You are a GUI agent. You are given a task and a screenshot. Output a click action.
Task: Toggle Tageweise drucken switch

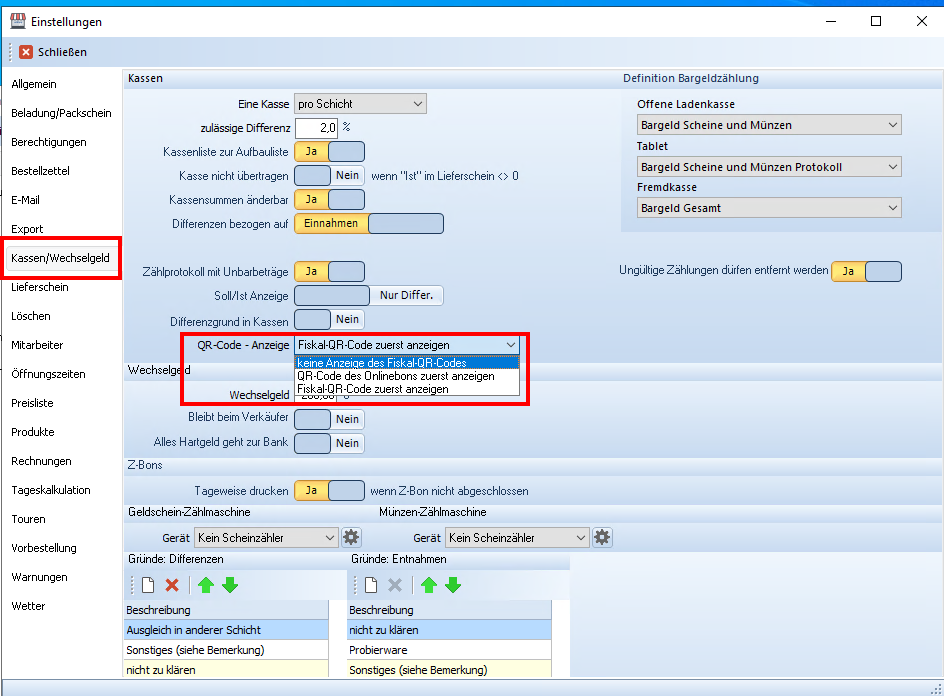coord(329,491)
